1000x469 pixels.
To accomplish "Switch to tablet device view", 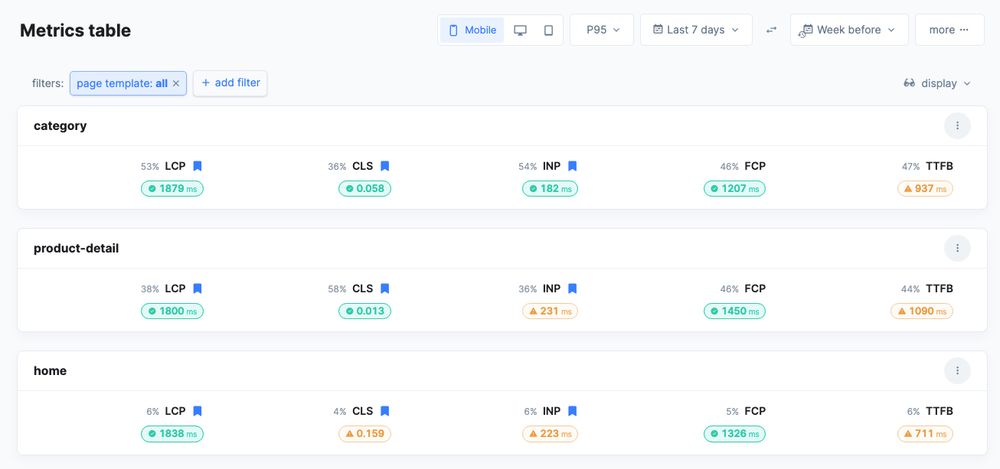I will [548, 30].
